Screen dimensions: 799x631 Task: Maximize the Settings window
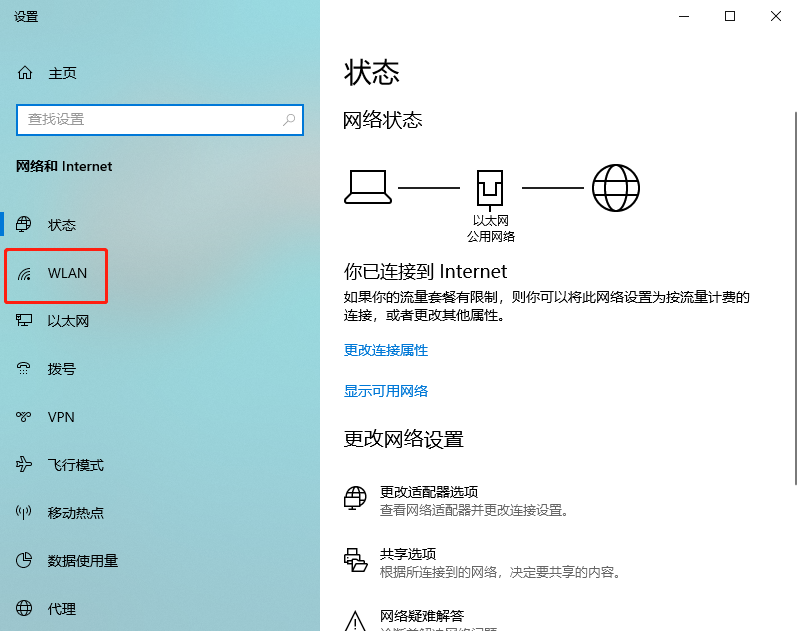tap(730, 16)
